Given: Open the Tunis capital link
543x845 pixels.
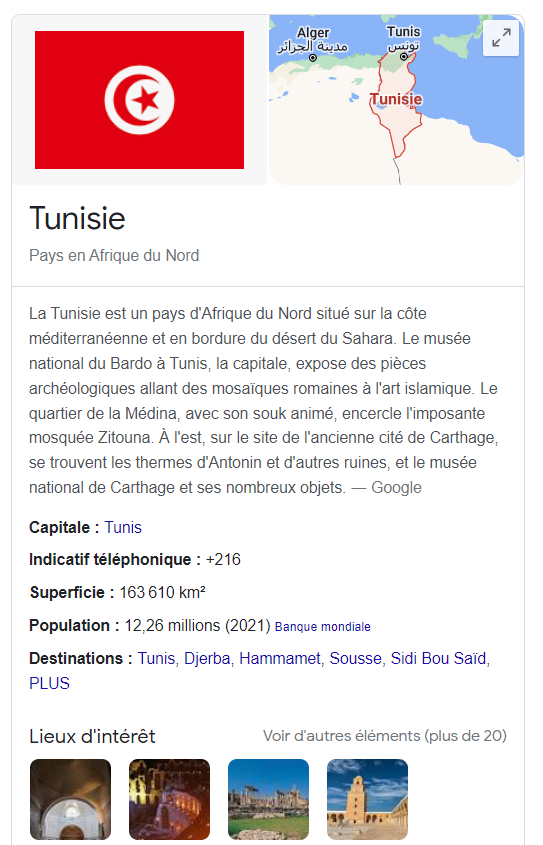Looking at the screenshot, I should [x=123, y=527].
